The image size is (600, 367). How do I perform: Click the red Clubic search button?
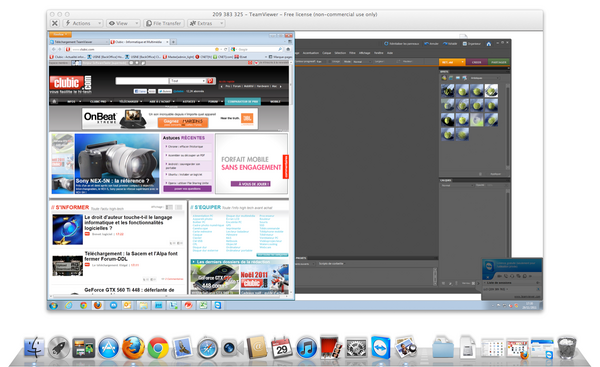(210, 81)
